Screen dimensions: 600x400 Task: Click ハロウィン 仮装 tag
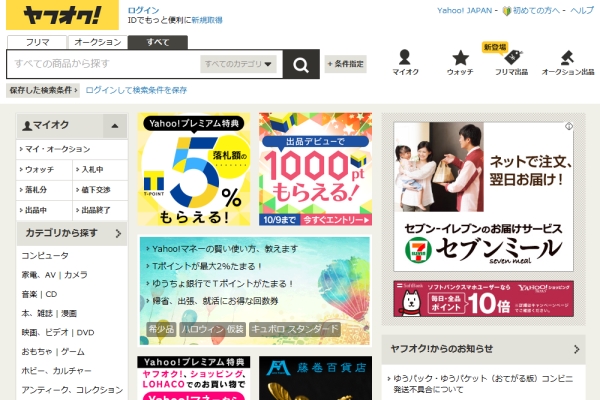(x=213, y=329)
